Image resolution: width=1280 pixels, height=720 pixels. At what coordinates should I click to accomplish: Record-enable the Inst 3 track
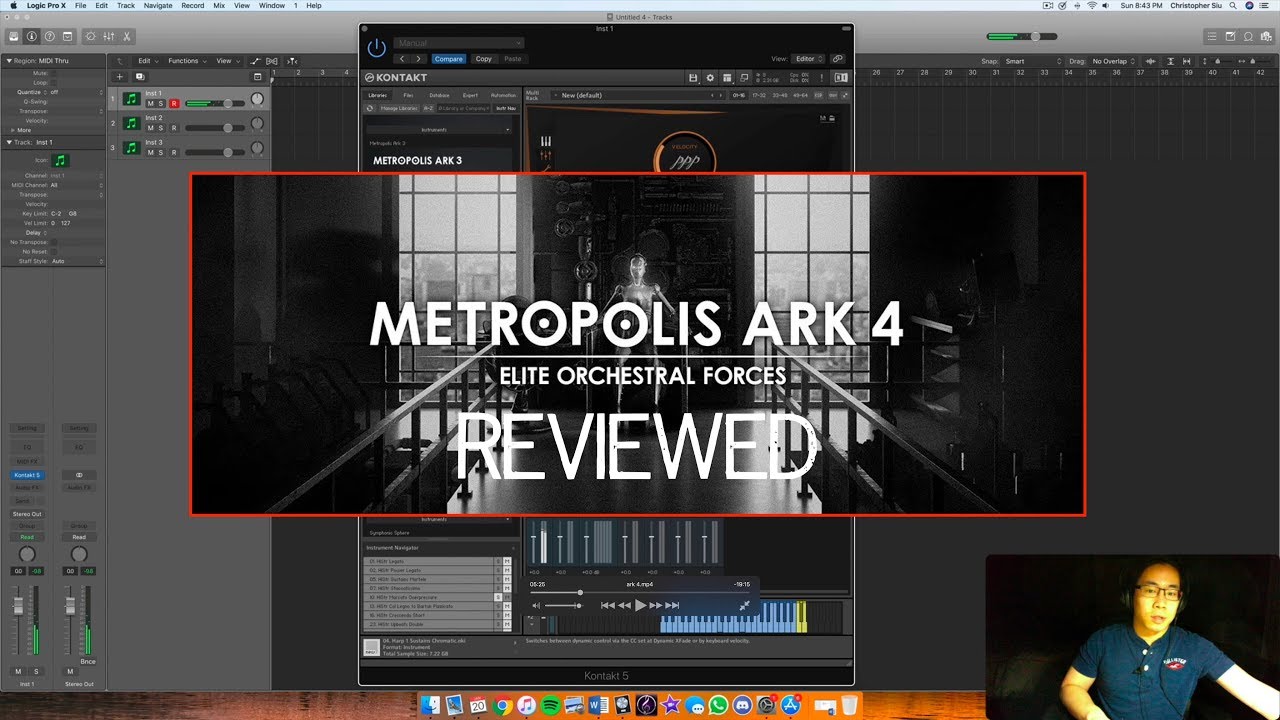click(x=174, y=153)
